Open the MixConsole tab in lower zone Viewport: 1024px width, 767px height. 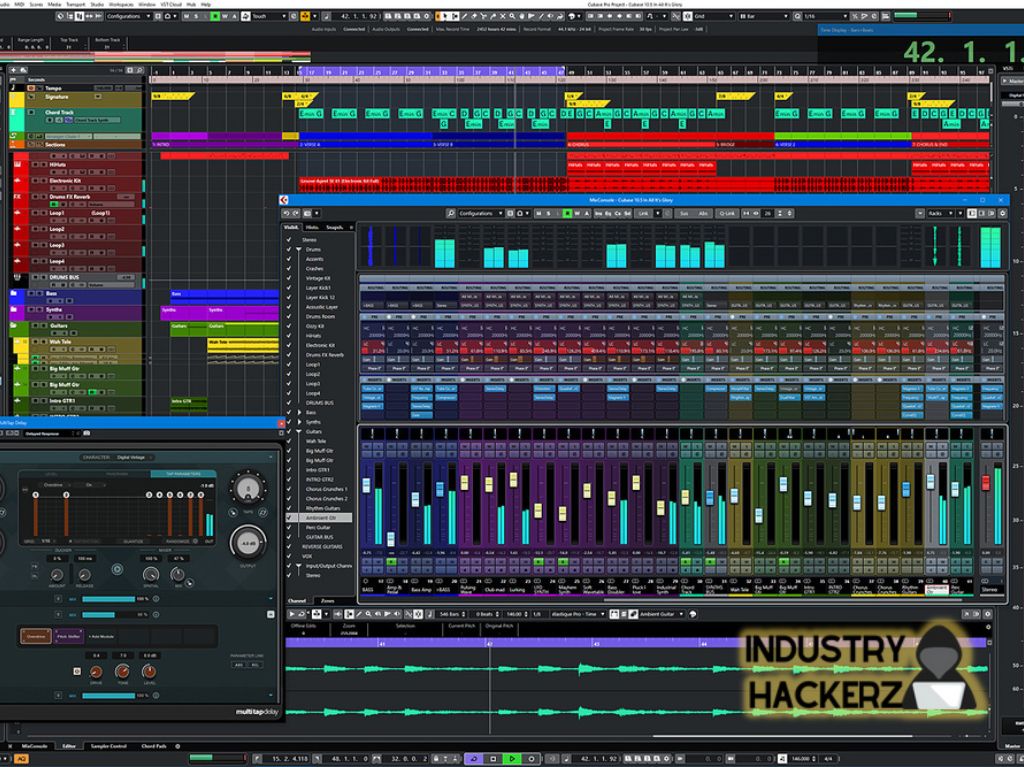click(x=34, y=745)
